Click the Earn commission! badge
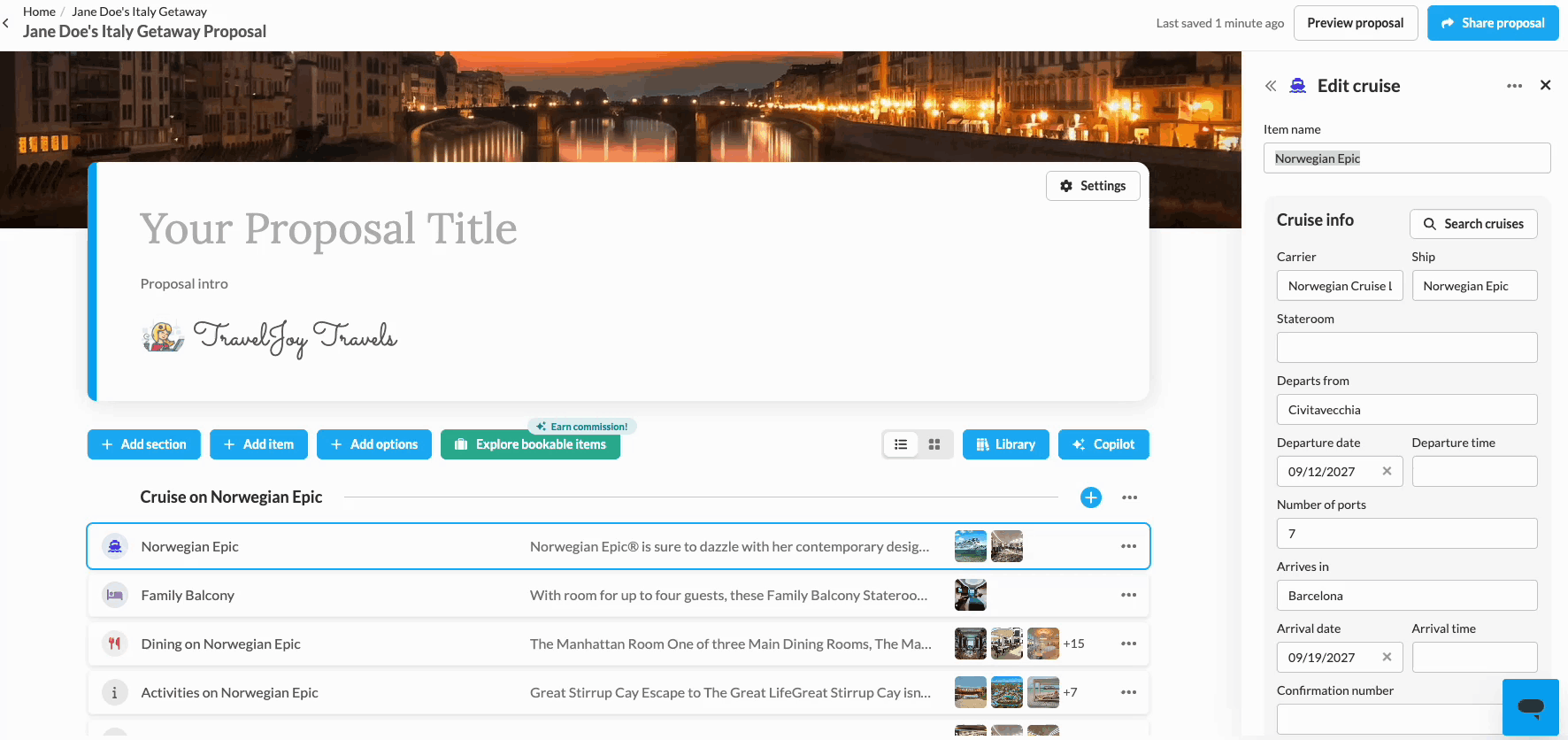 pyautogui.click(x=582, y=427)
